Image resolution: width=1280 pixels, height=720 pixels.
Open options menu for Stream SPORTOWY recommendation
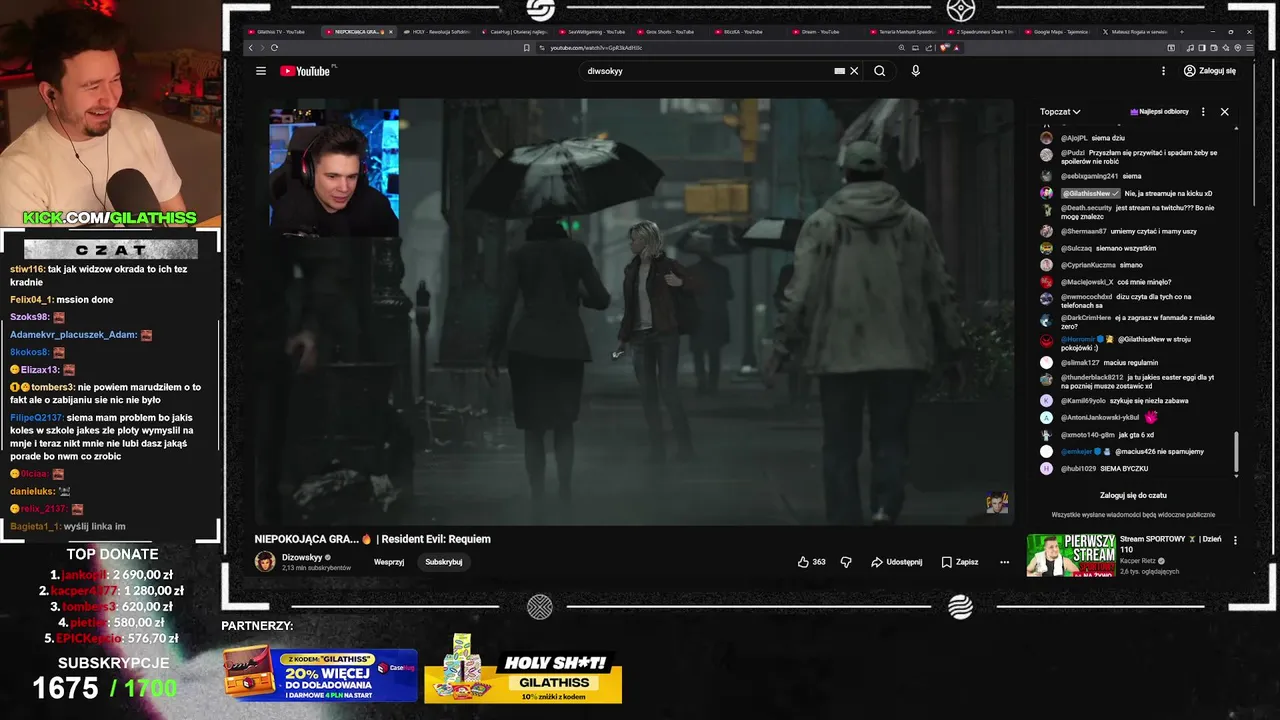tap(1235, 540)
